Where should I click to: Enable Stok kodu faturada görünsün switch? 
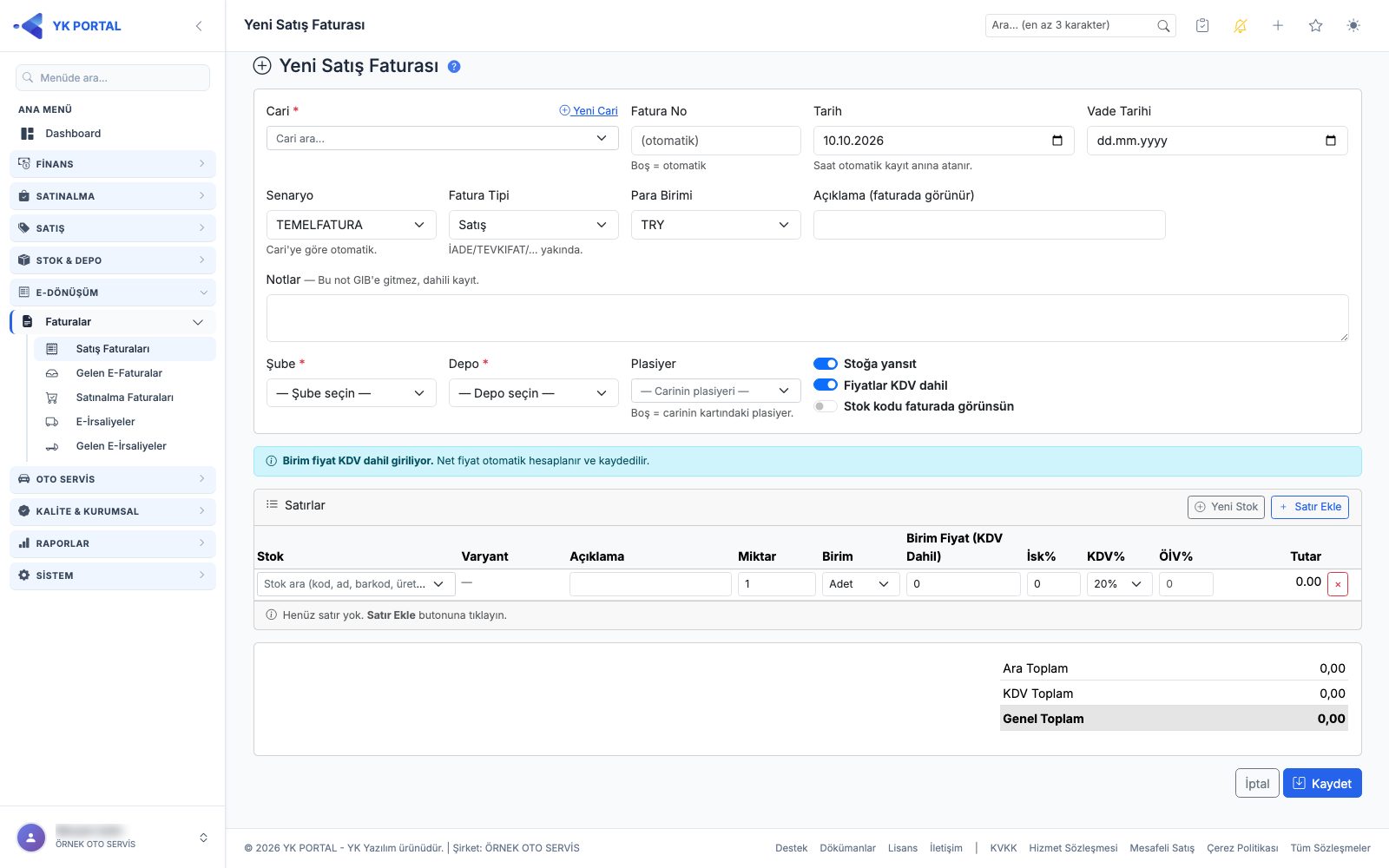pos(826,406)
